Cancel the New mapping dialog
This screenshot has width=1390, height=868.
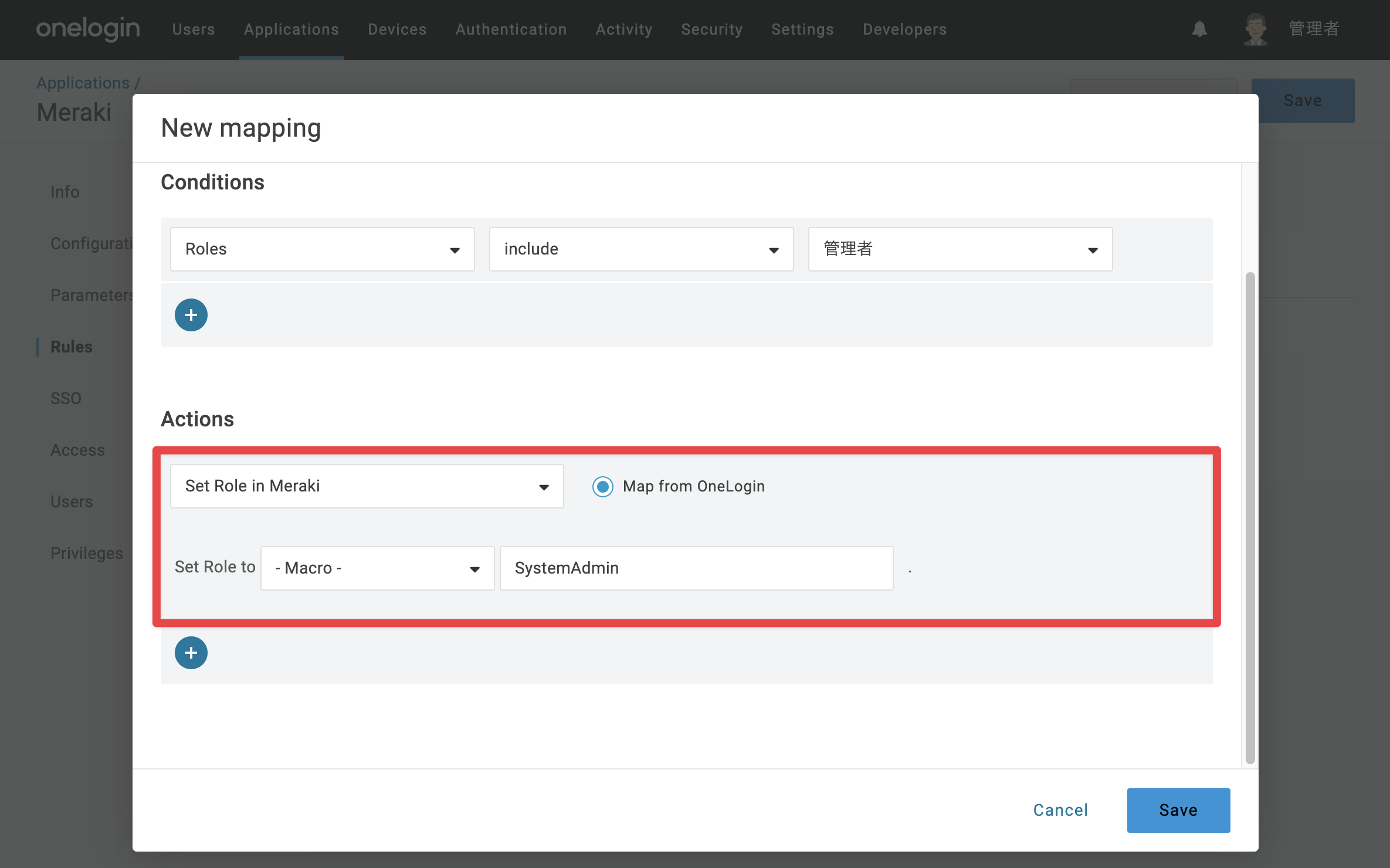(1060, 810)
